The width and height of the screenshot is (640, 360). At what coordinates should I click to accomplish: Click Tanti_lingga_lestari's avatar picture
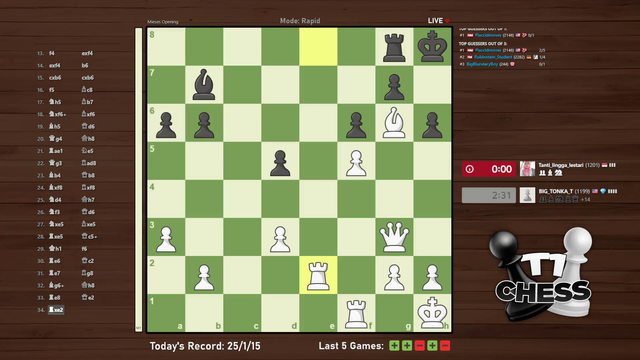pyautogui.click(x=527, y=169)
